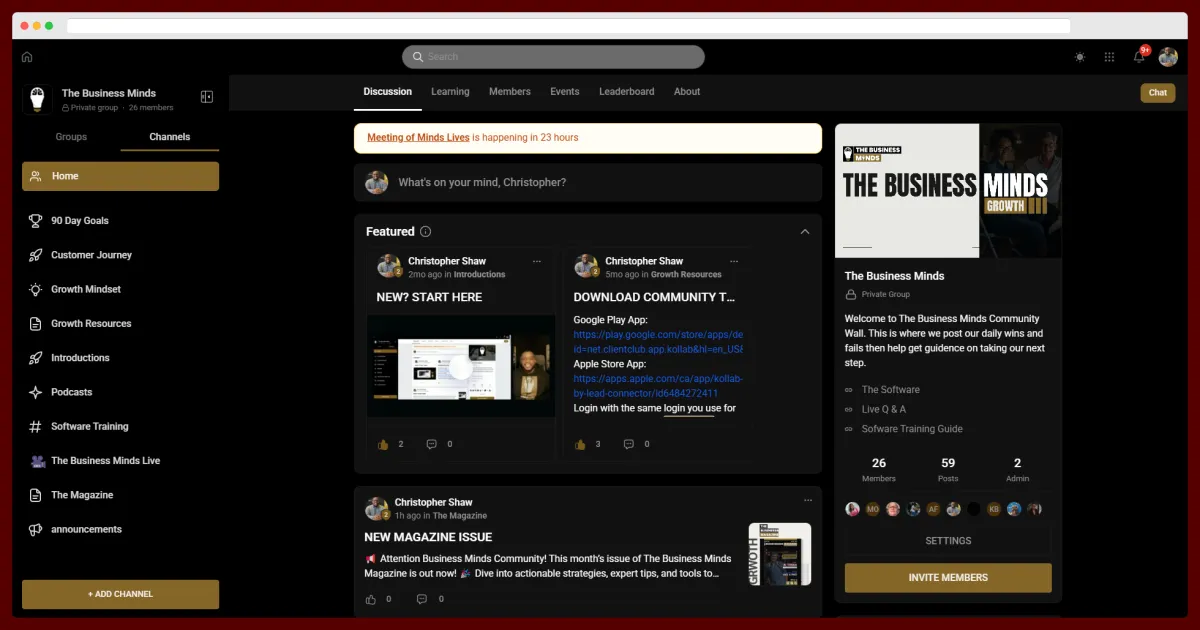Select the Home item in the sidebar
Viewport: 1200px width, 630px height.
pos(120,176)
